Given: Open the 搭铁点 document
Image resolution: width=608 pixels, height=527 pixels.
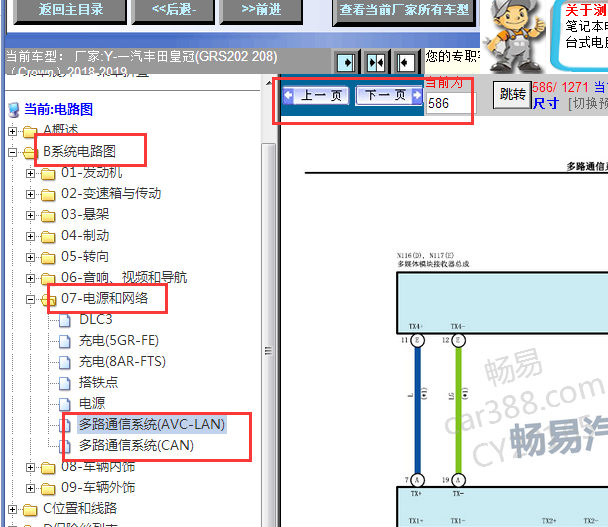Looking at the screenshot, I should pyautogui.click(x=98, y=382).
